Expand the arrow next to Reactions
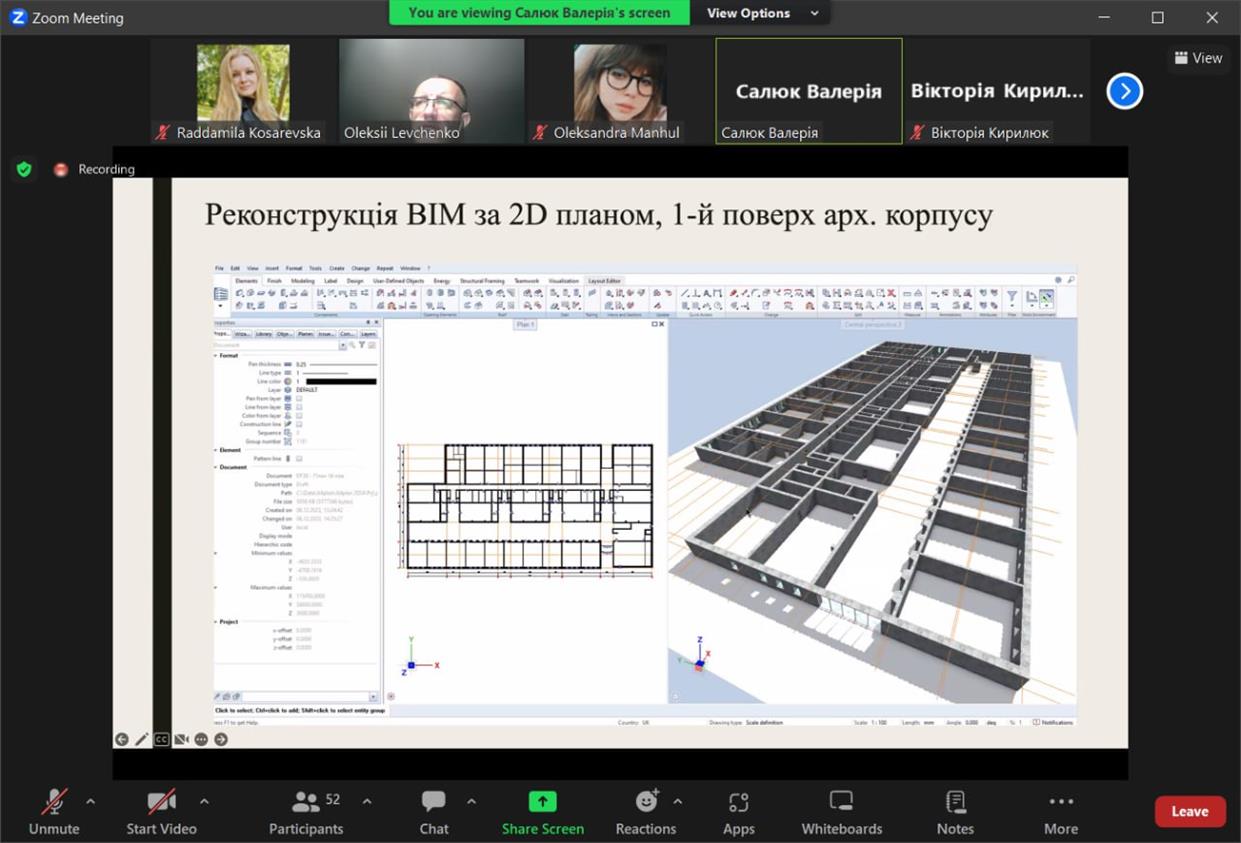The width and height of the screenshot is (1241, 843). 678,801
